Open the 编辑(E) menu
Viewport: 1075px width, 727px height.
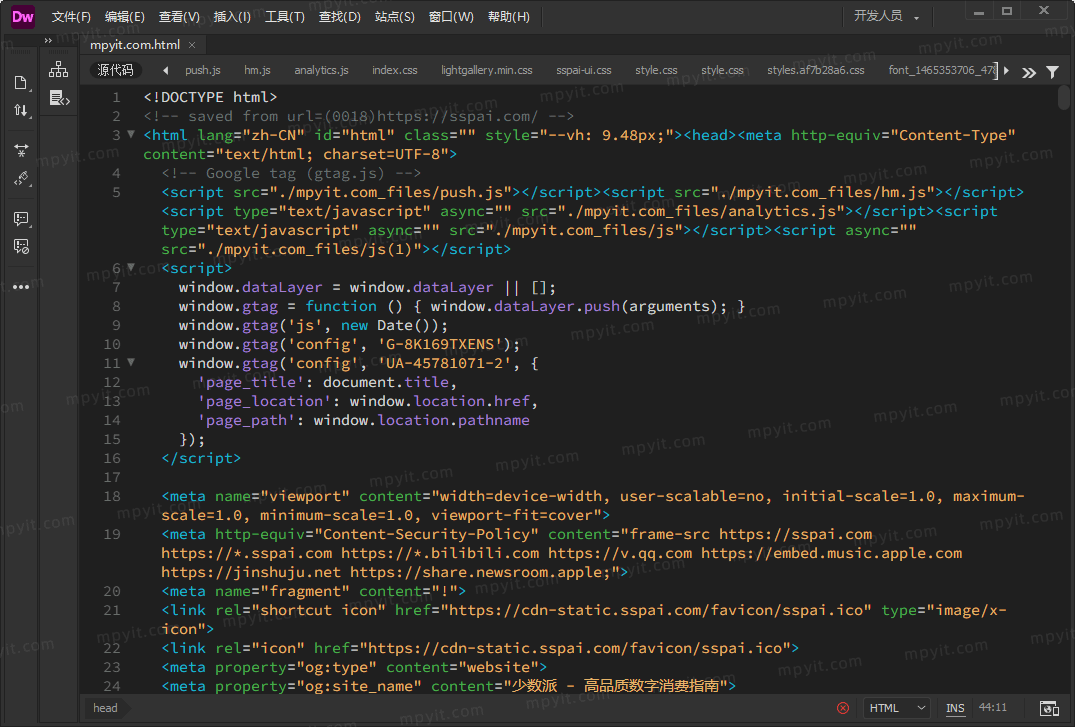pos(124,16)
